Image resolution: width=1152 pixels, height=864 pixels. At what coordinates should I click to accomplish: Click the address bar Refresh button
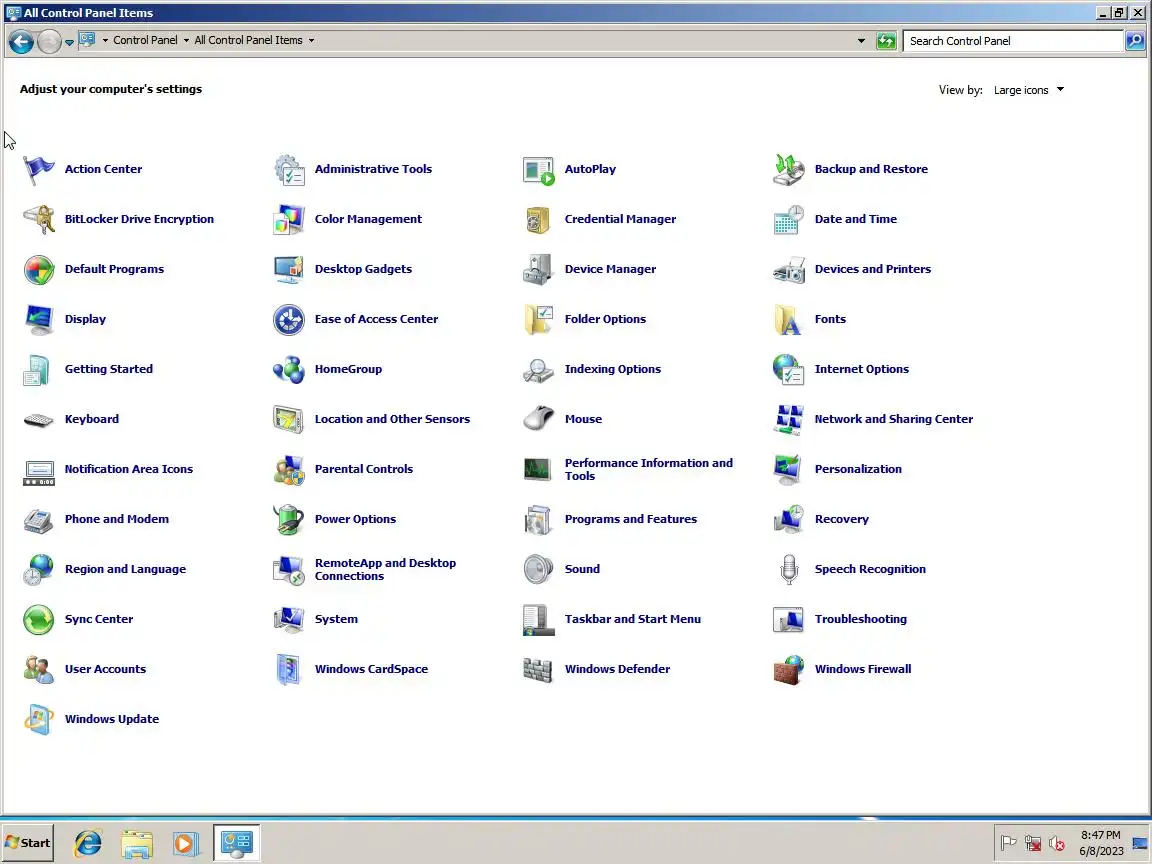[x=886, y=41]
